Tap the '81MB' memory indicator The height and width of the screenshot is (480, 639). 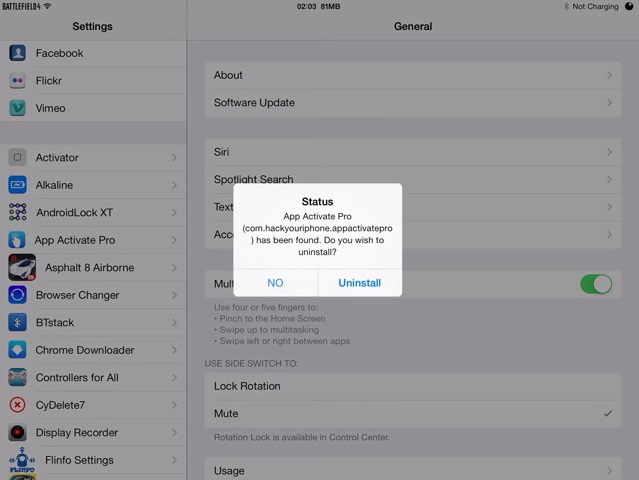[x=331, y=7]
